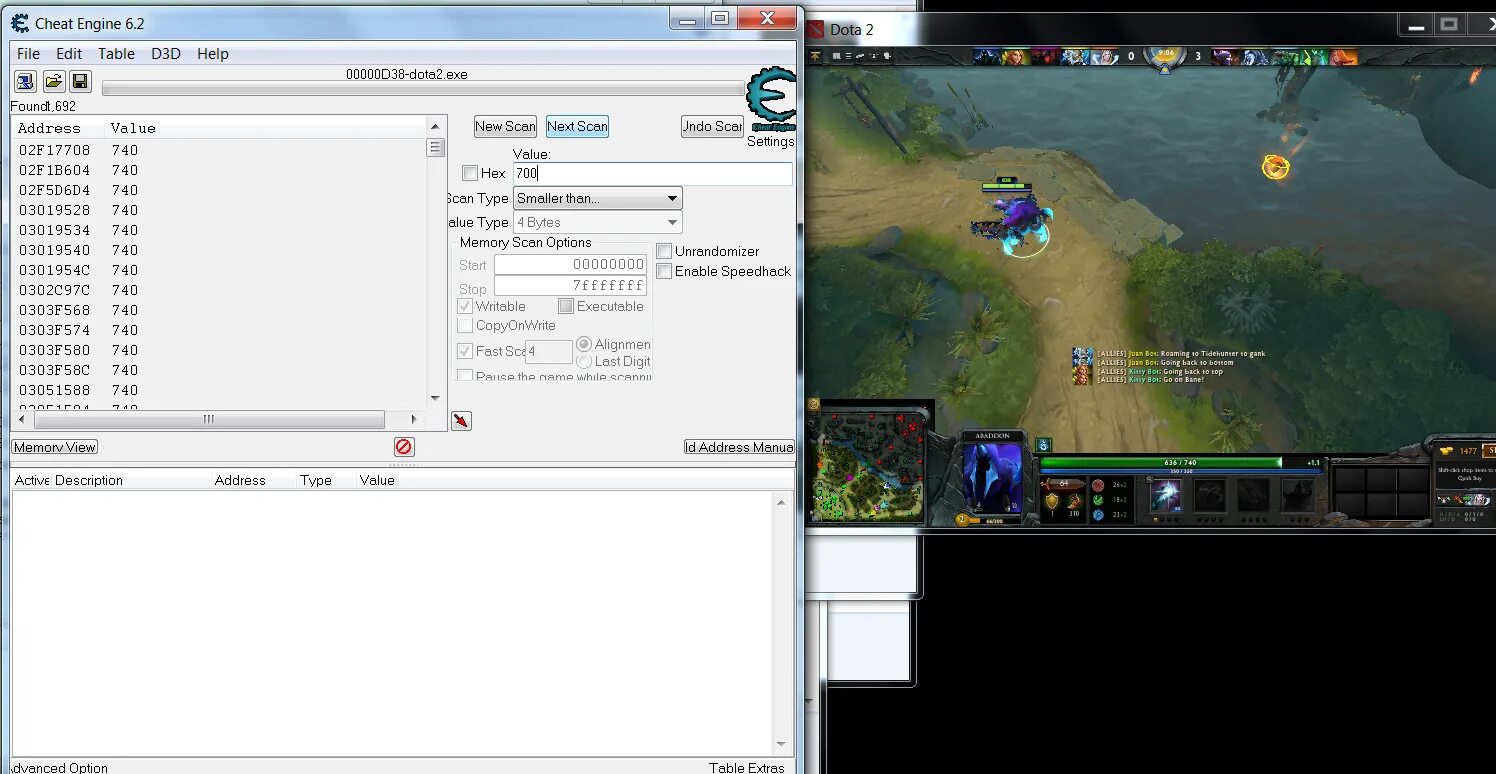Open the Scan Type dropdown

pos(597,198)
